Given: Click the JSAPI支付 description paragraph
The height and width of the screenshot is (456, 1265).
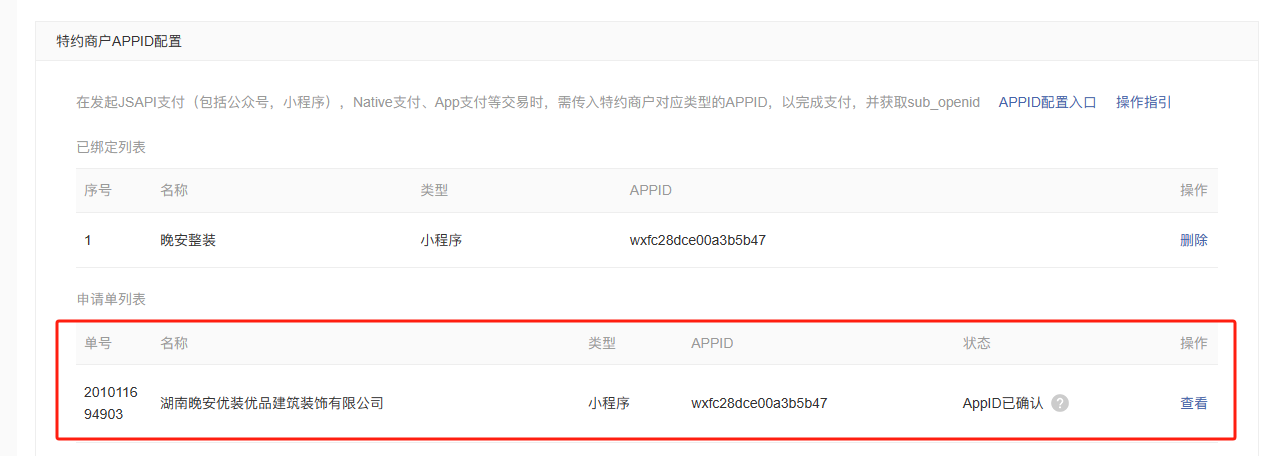Looking at the screenshot, I should pos(528,102).
